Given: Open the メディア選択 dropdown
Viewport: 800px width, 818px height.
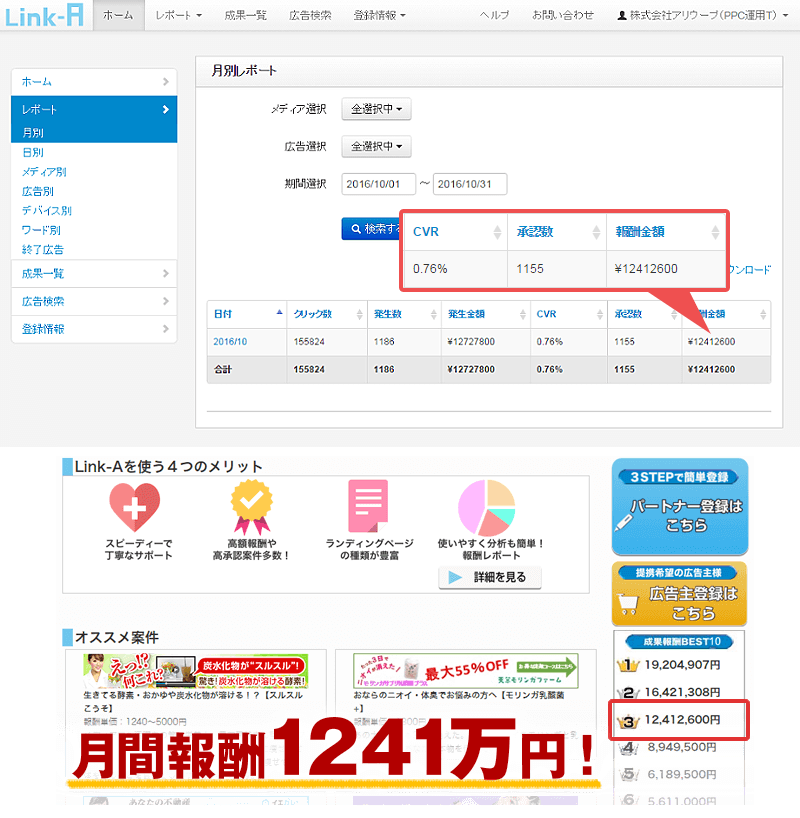Looking at the screenshot, I should [x=376, y=109].
